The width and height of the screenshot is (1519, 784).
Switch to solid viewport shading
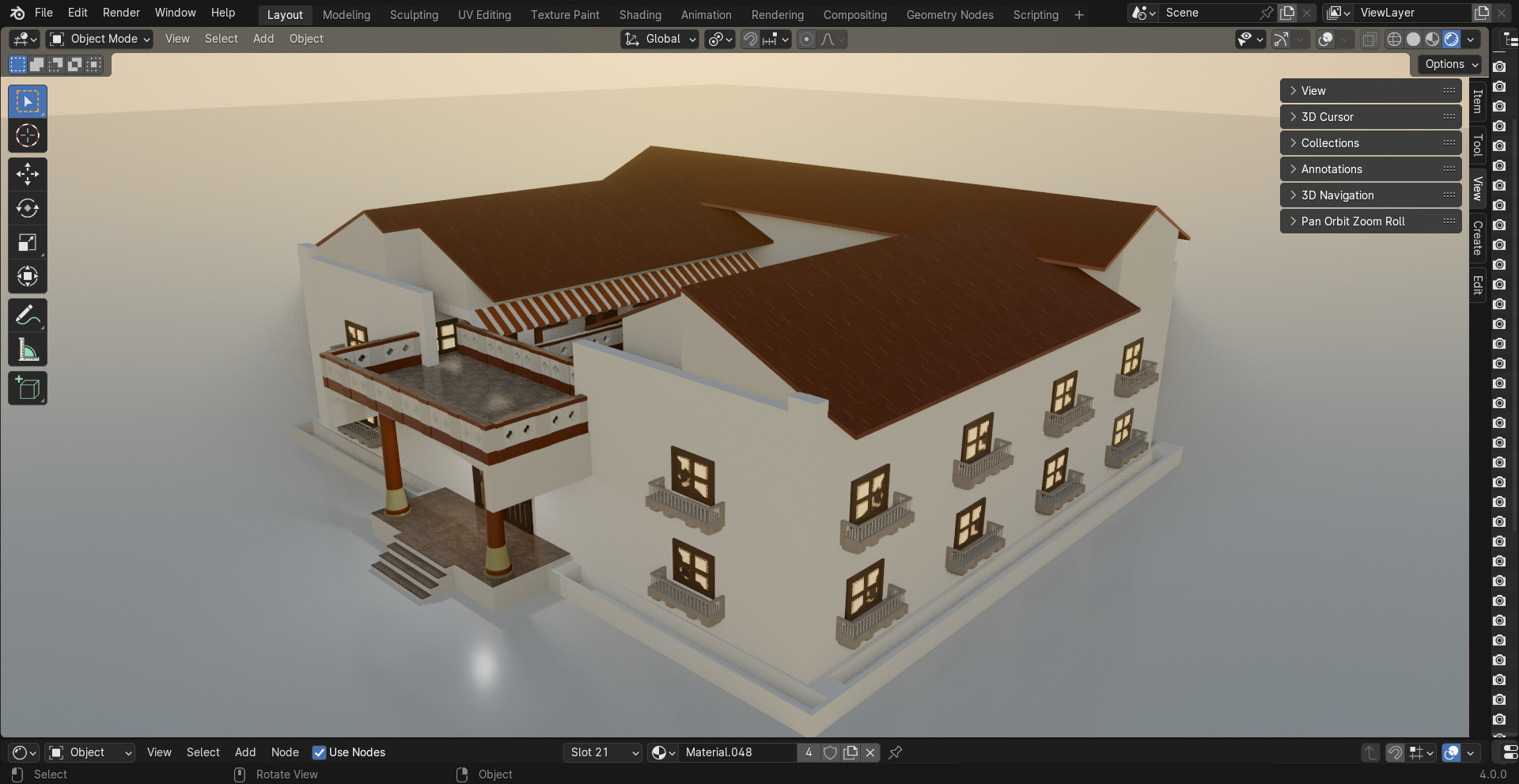click(1413, 39)
